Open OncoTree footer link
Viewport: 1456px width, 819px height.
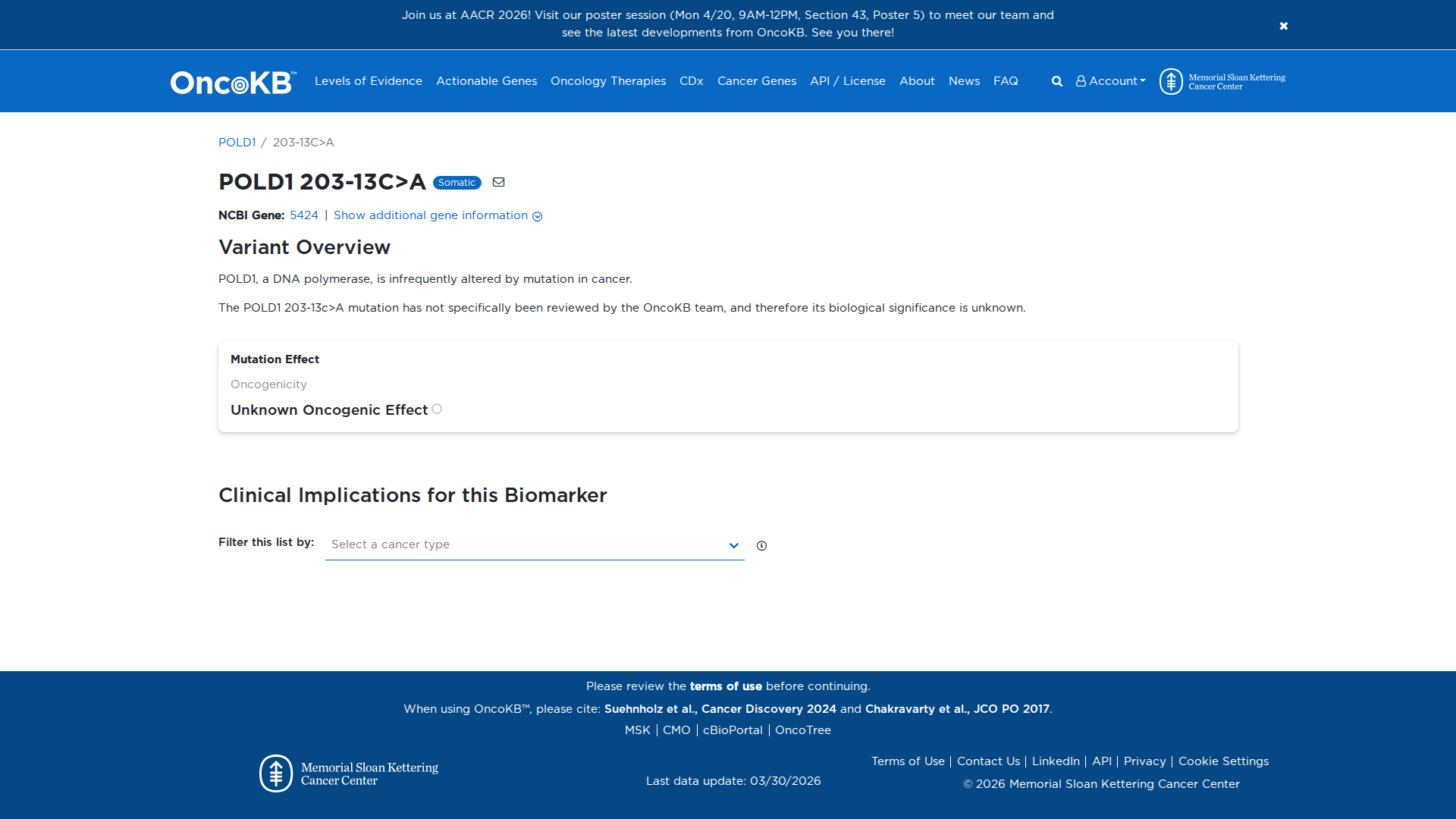point(803,730)
